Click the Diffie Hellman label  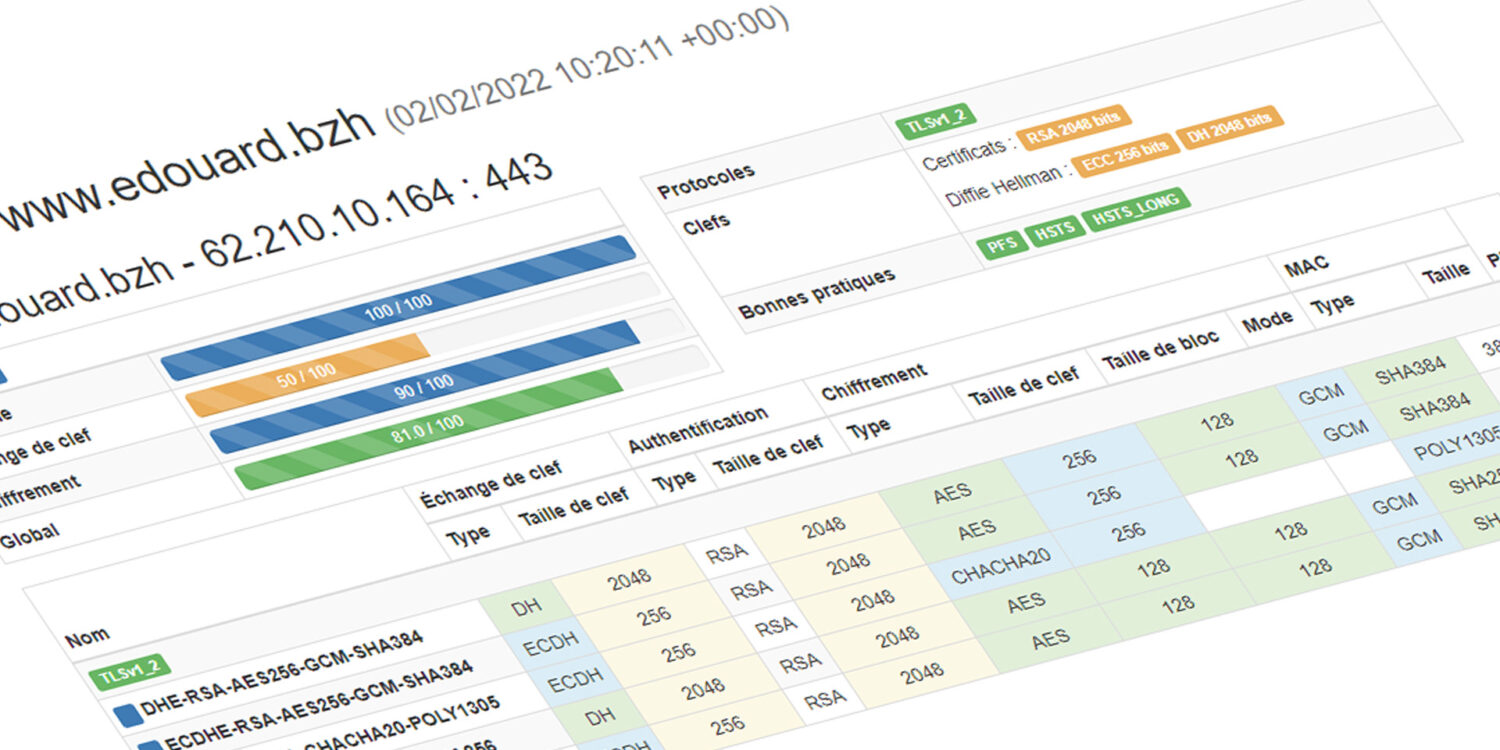coord(1007,184)
